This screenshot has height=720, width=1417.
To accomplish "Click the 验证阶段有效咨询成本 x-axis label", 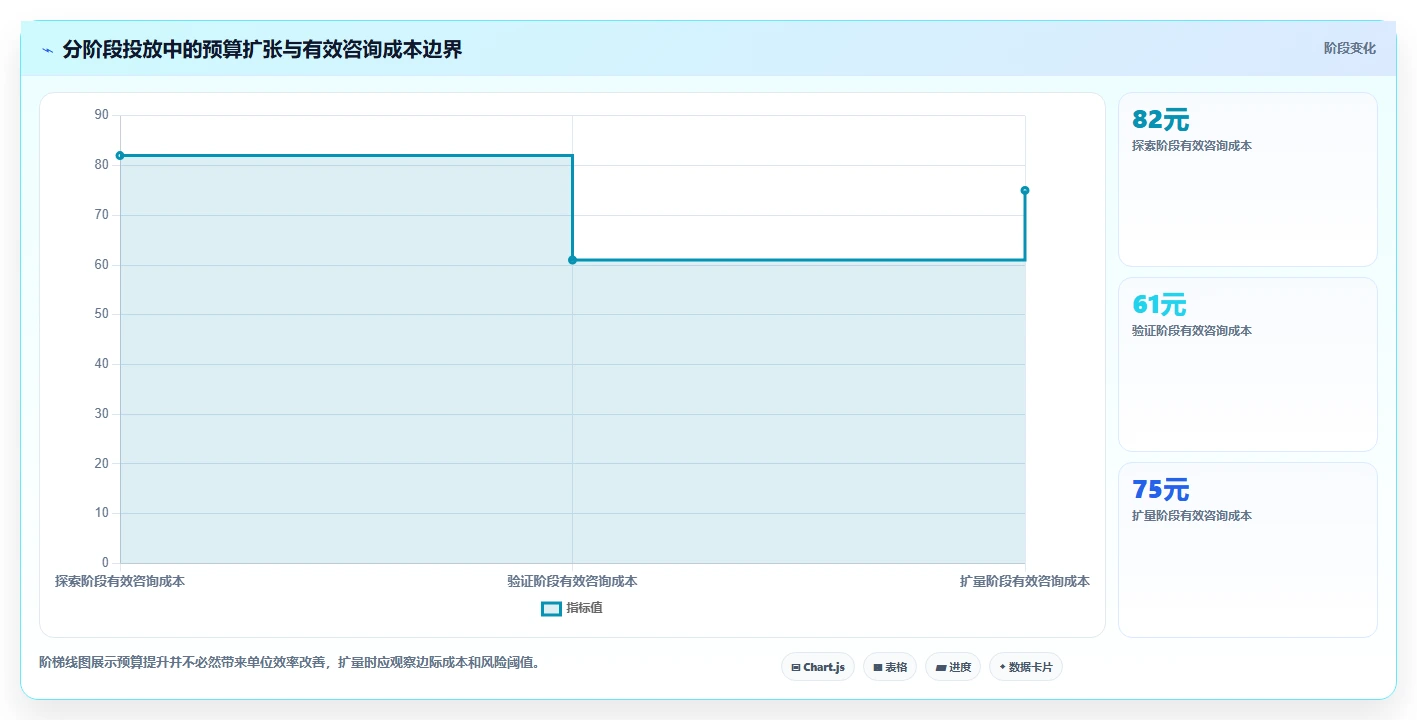I will 572,581.
